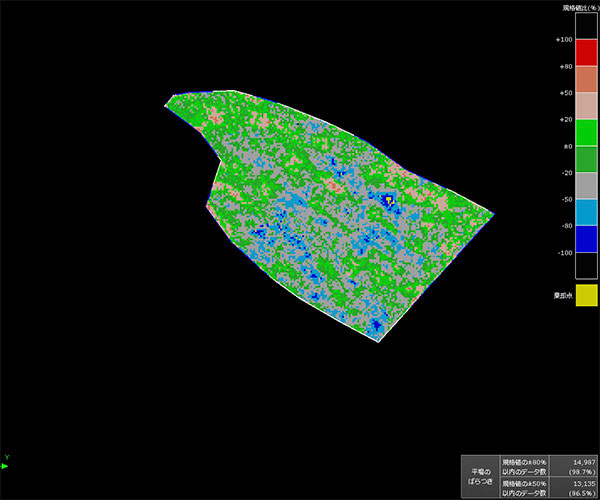Choose the gray legend swatch

[586, 185]
